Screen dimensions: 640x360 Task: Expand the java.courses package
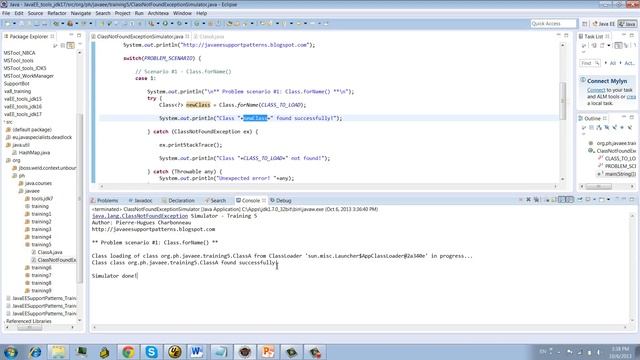[35, 183]
